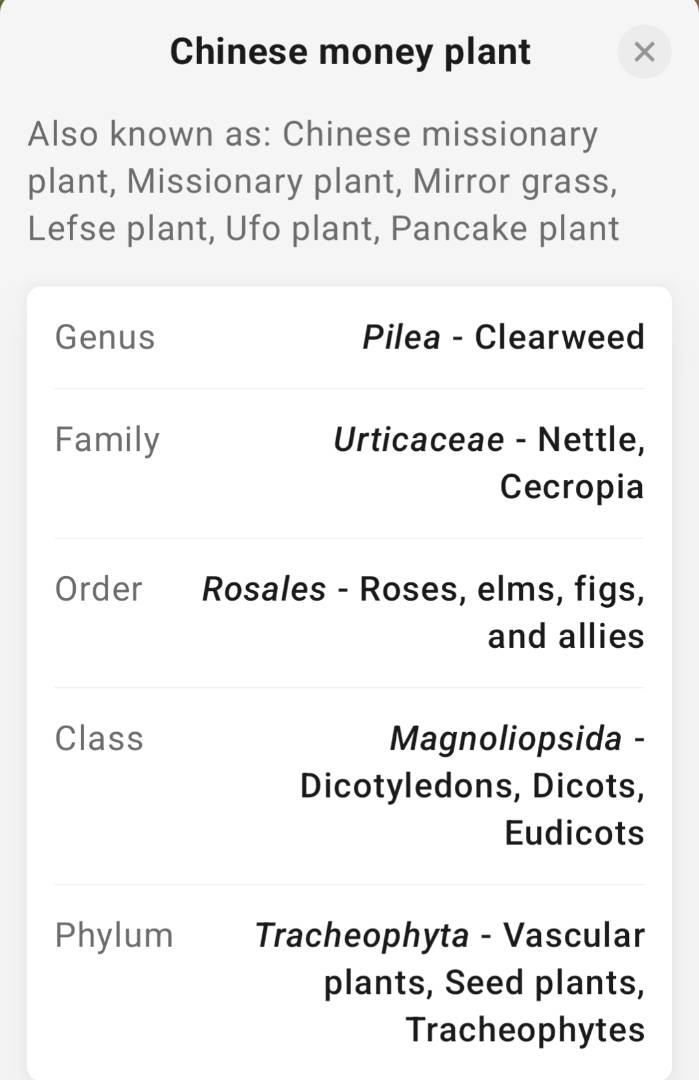Screen dimensions: 699x1080
Task: Click the 'Tracheophytes' text in Phylum row
Action: (x=525, y=1030)
